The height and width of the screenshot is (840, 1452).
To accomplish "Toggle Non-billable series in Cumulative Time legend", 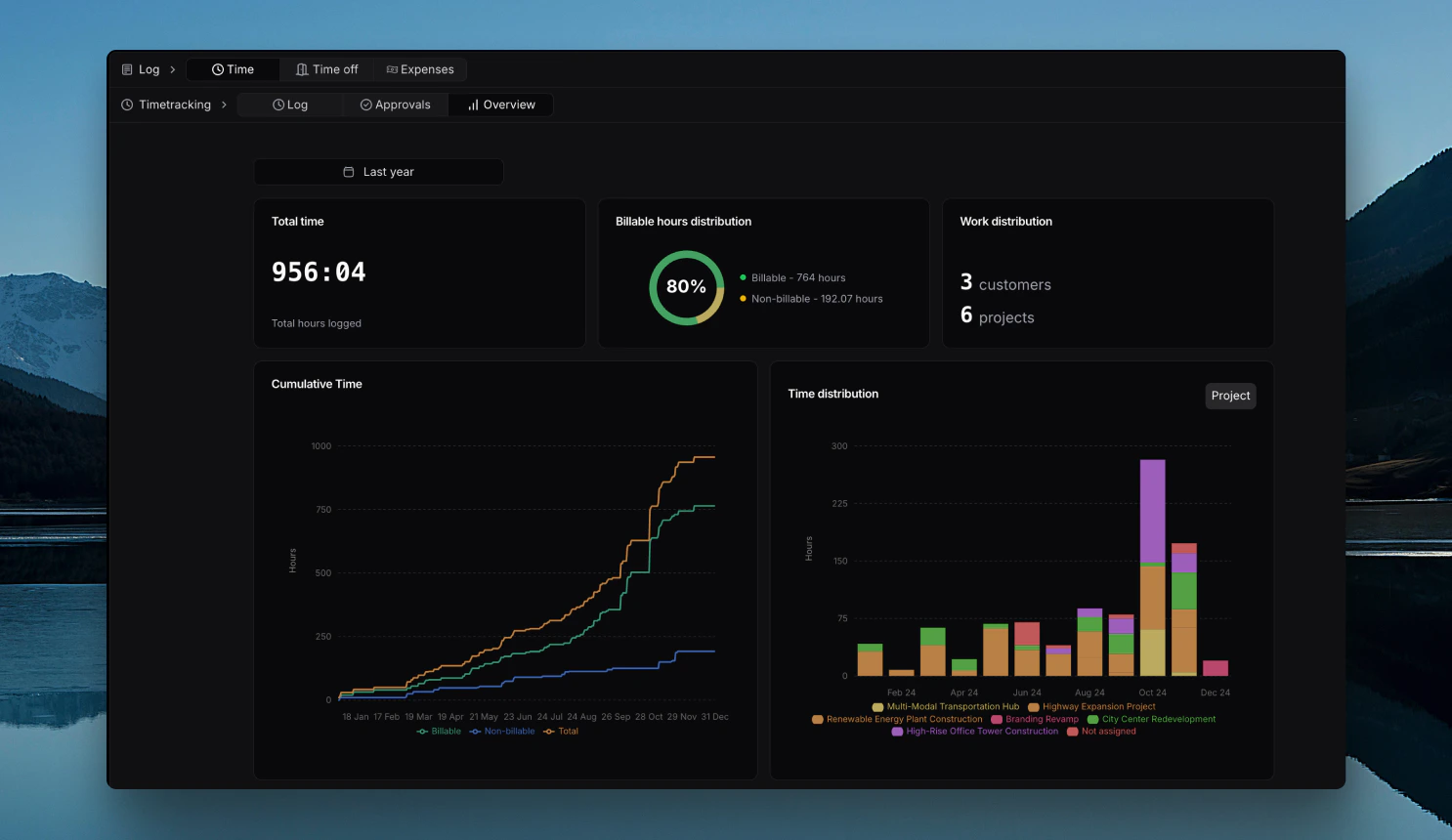I will tap(502, 732).
